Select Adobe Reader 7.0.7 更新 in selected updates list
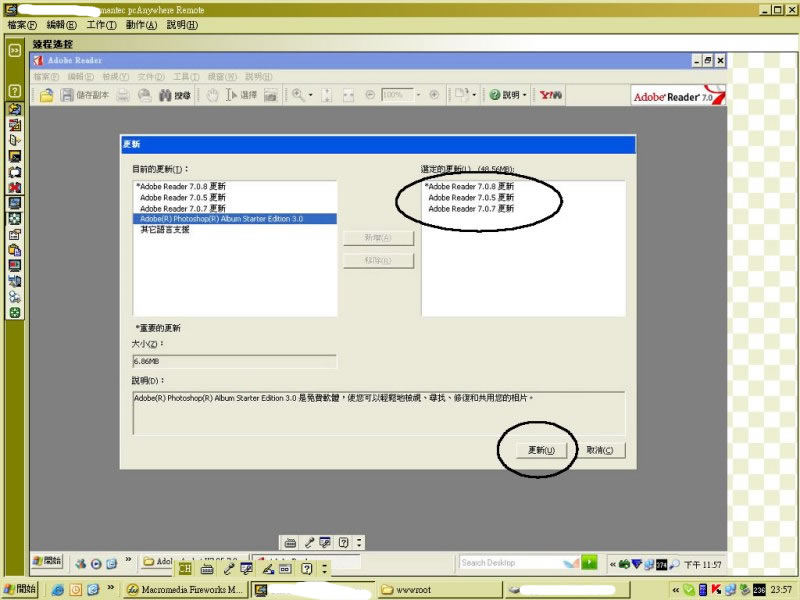 coord(471,209)
